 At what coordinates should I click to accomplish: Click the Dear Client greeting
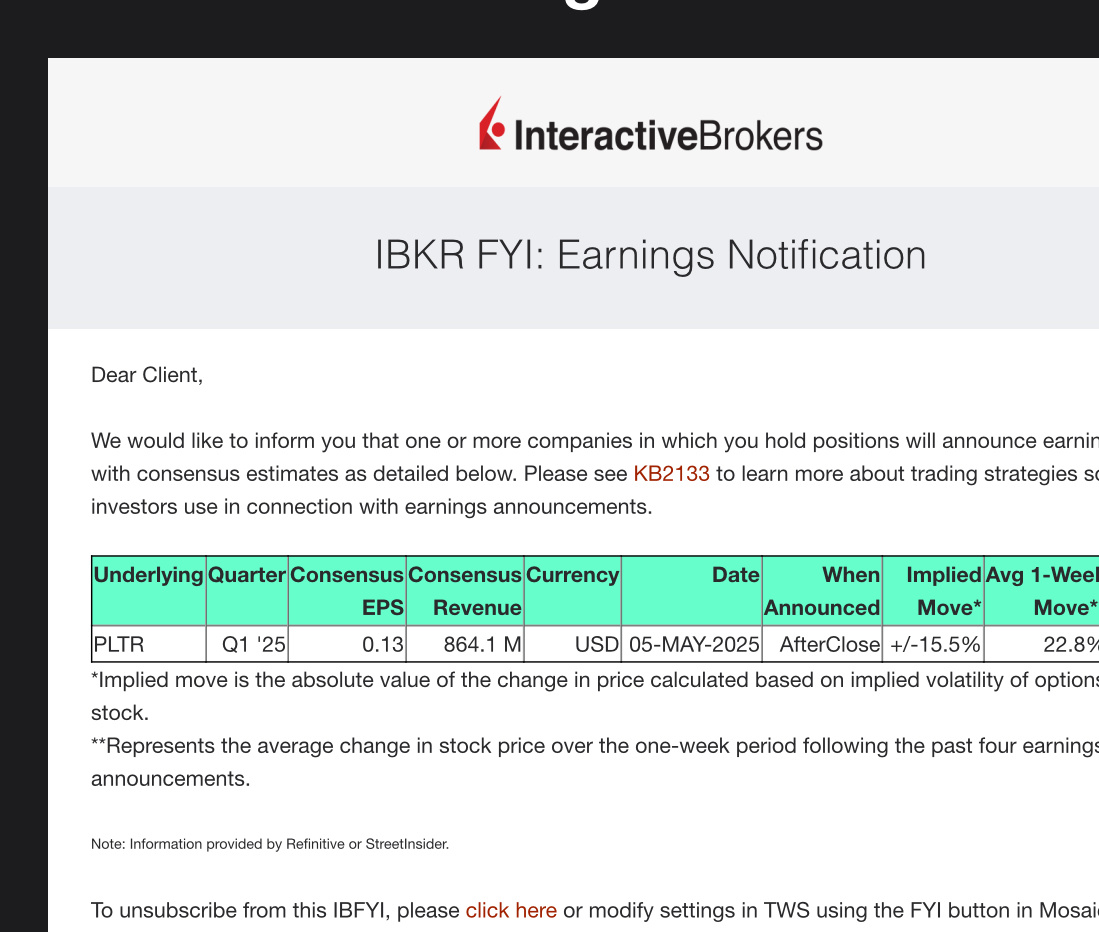[x=147, y=375]
